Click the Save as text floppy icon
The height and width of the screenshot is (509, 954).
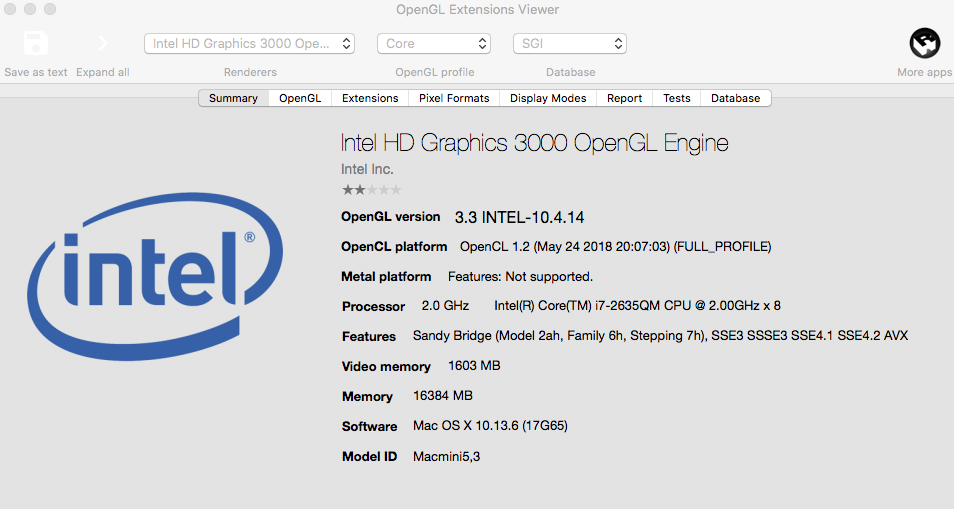pyautogui.click(x=36, y=44)
